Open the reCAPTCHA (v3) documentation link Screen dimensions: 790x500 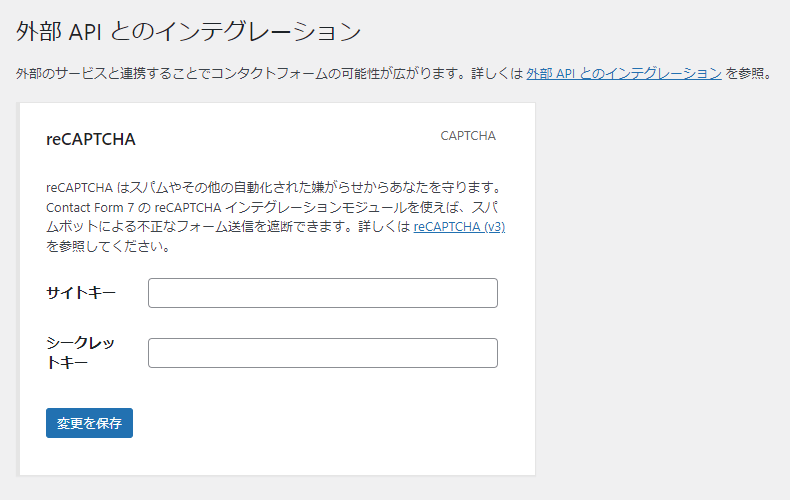tap(459, 227)
